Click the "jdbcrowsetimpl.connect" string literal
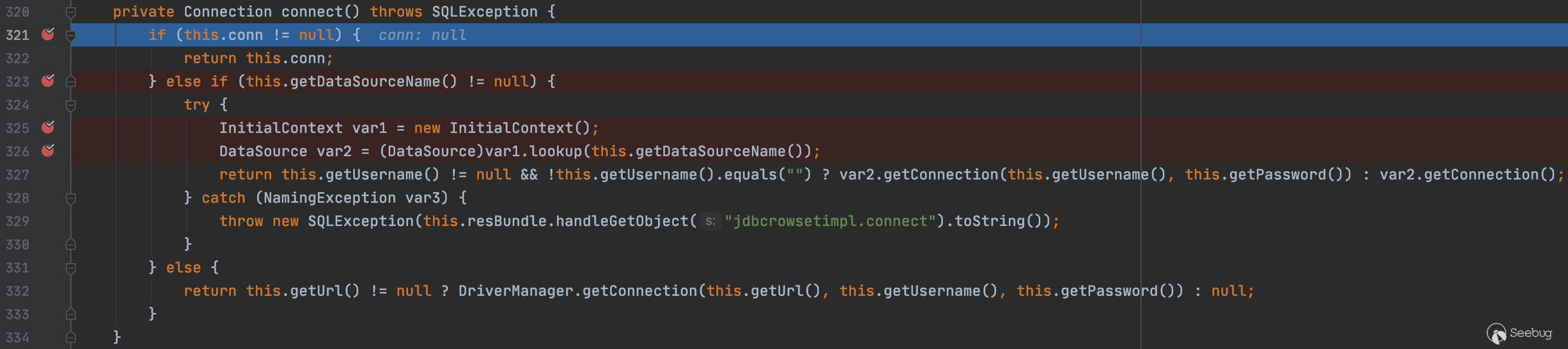This screenshot has width=1568, height=349. coord(829,221)
